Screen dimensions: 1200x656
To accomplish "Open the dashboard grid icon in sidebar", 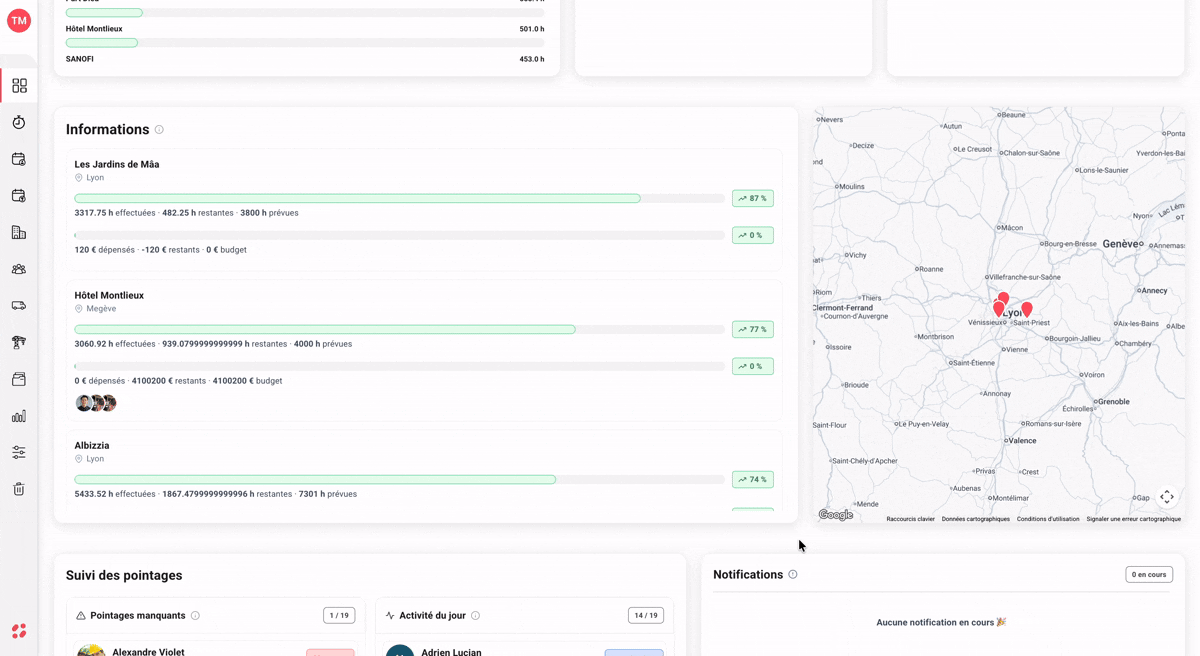I will 19,86.
